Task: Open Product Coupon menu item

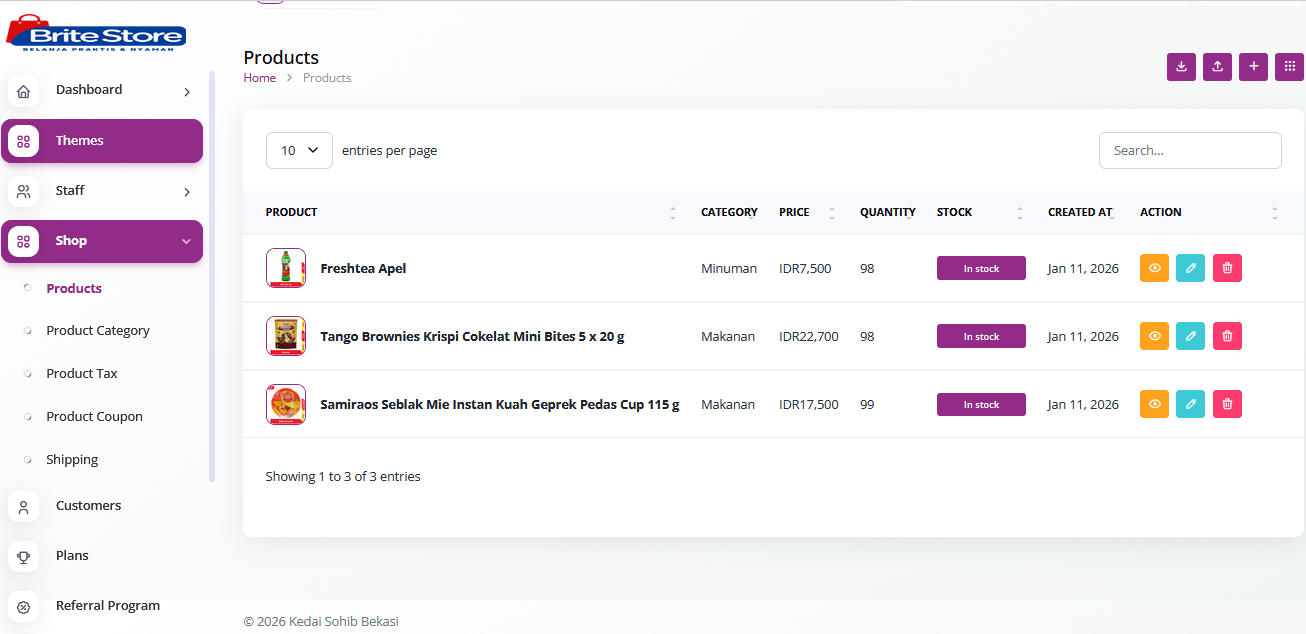Action: click(x=94, y=416)
